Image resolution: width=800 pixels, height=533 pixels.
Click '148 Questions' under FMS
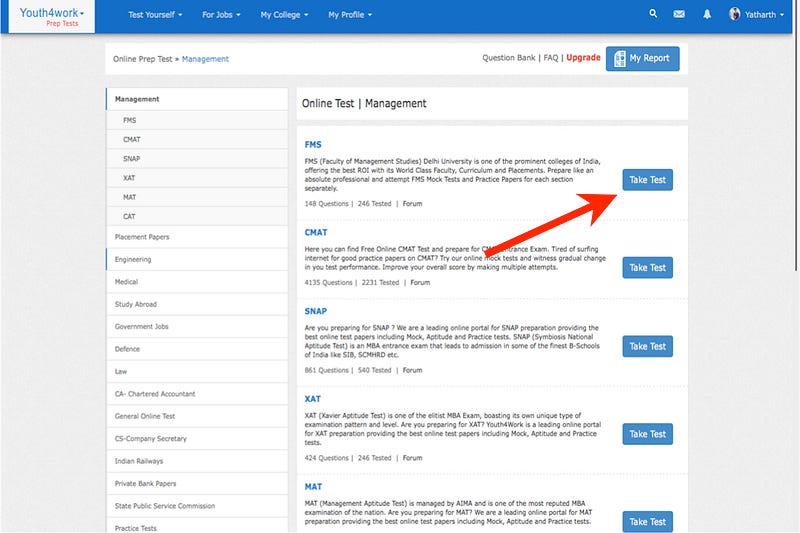point(327,204)
